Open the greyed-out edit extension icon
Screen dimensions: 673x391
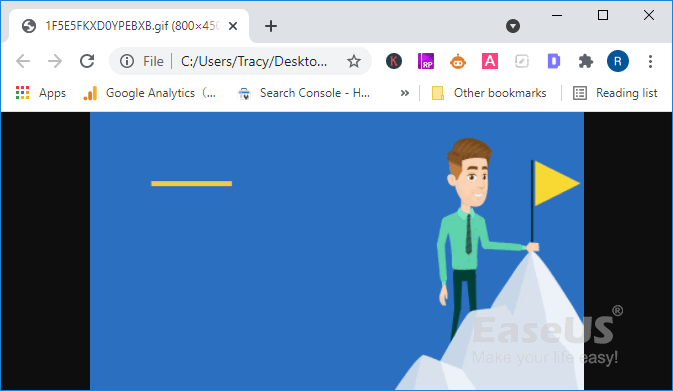click(522, 61)
